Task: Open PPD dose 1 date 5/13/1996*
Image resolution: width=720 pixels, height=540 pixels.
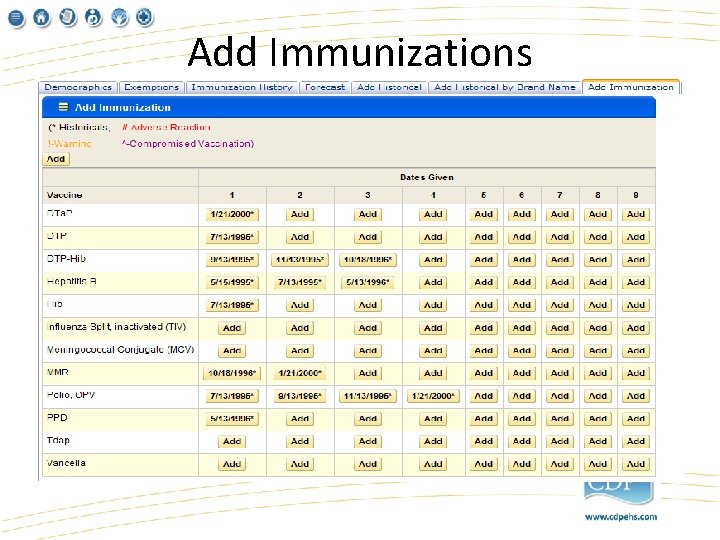Action: (x=232, y=419)
